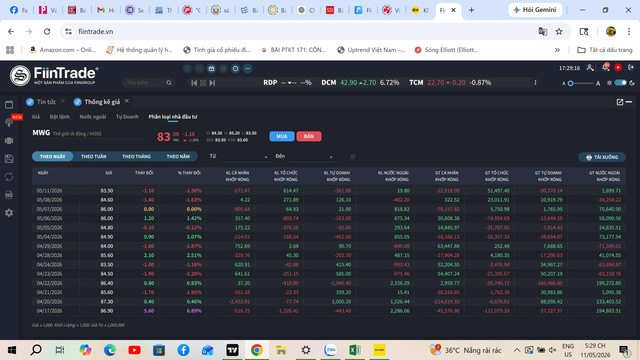Open the Giá sub-tab
640x360 pixels.
(36, 117)
